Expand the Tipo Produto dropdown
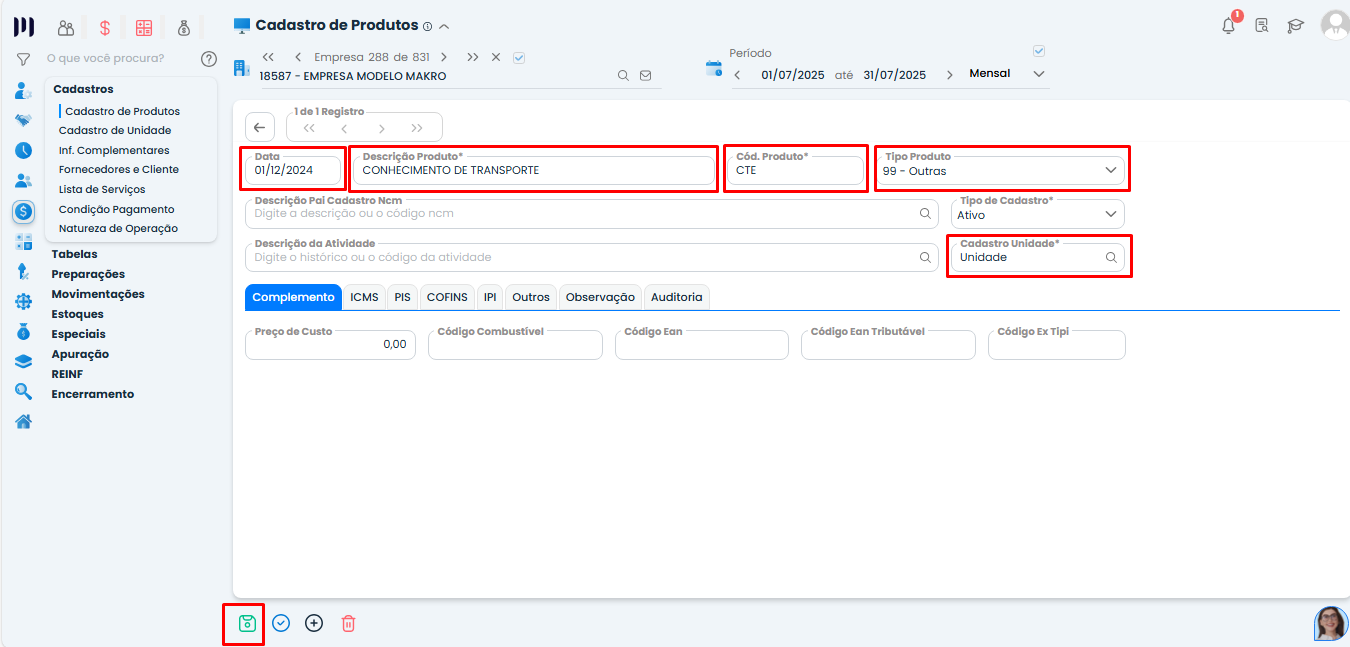 click(1110, 171)
